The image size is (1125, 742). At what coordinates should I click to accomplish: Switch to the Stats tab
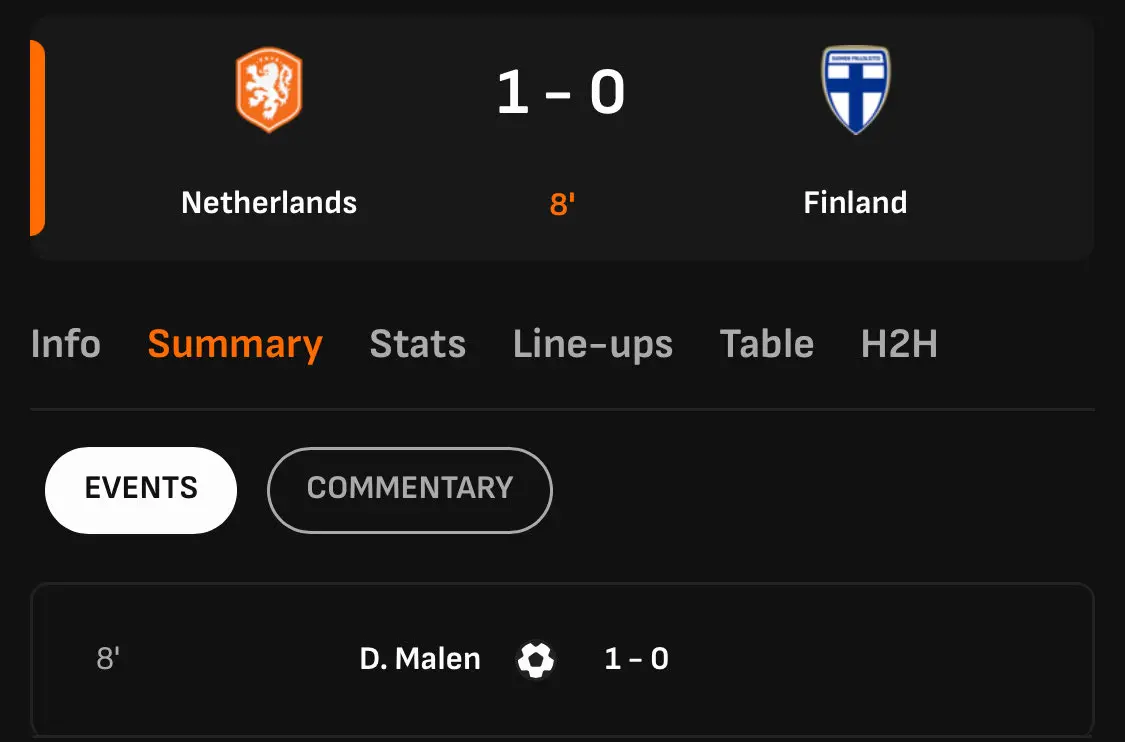pyautogui.click(x=417, y=344)
